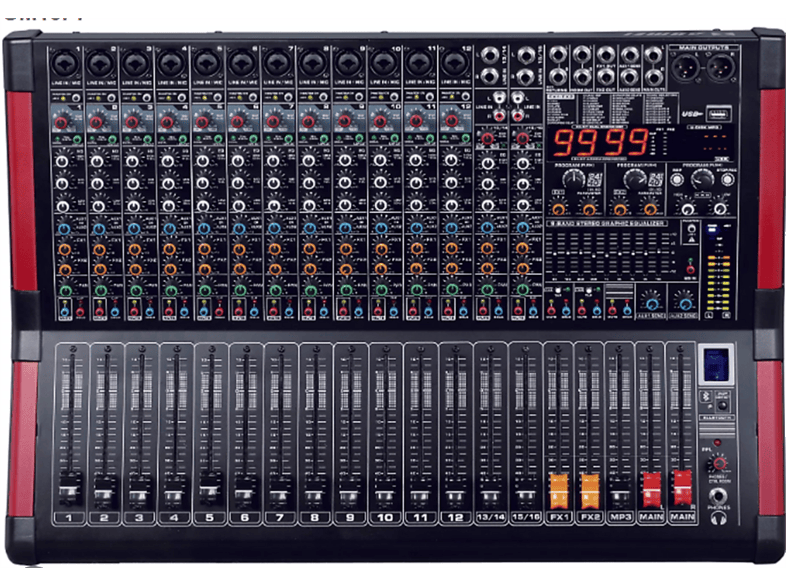Click the red PFL indicator above the phones knob
The width and height of the screenshot is (786, 587).
(x=717, y=443)
